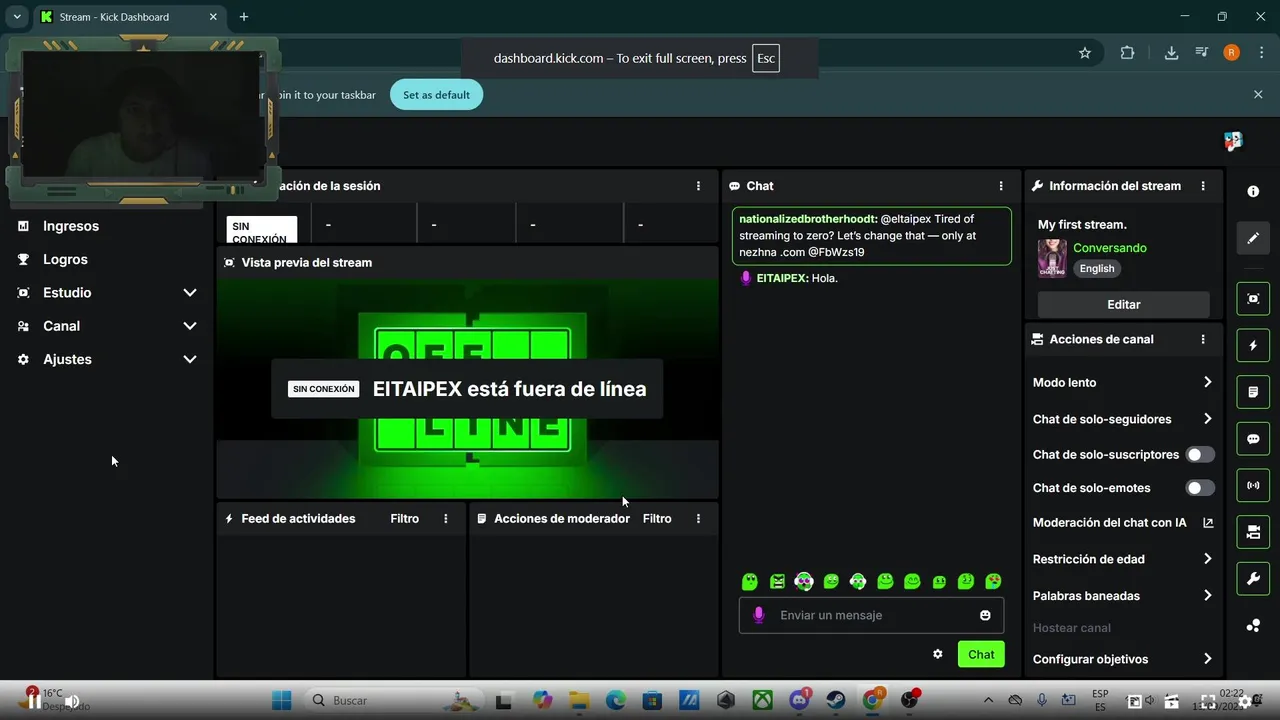Open Chat de solo-seguidores options
Viewport: 1280px width, 720px height.
pos(1123,419)
